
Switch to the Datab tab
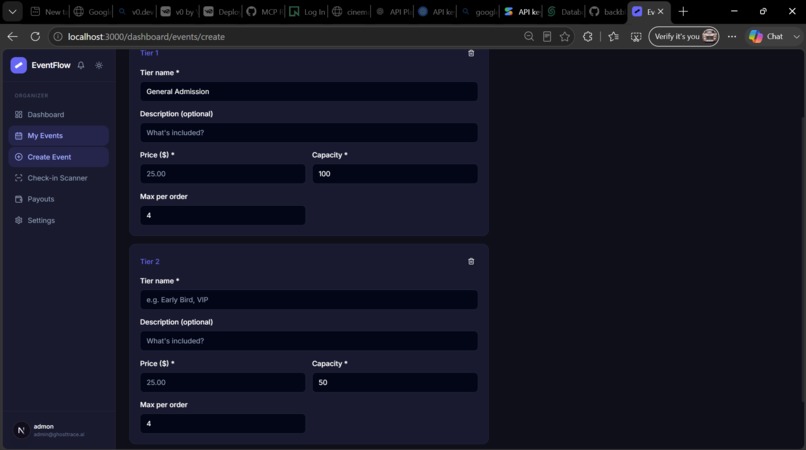point(564,11)
